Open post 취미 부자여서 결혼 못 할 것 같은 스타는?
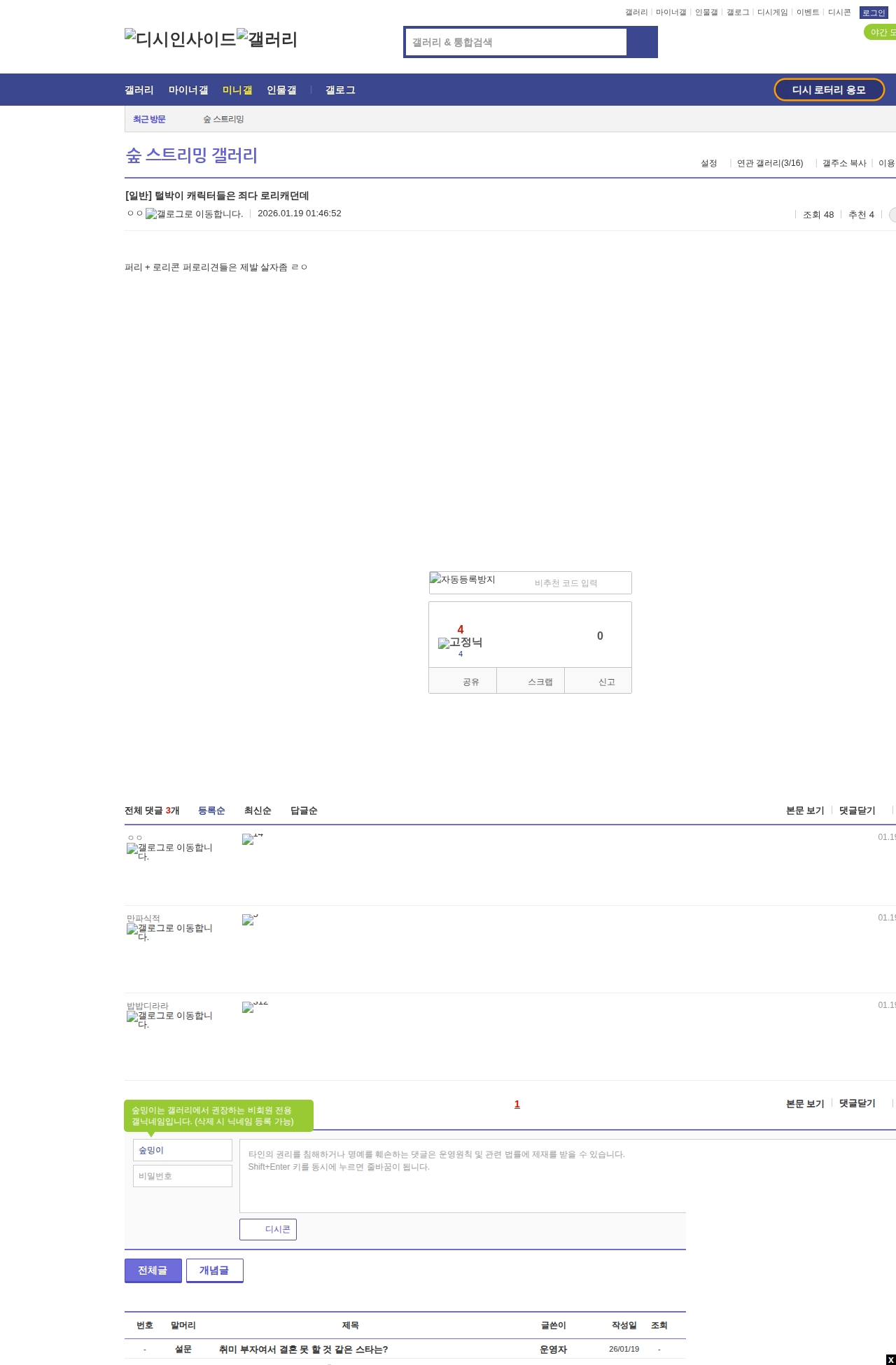 click(303, 1349)
